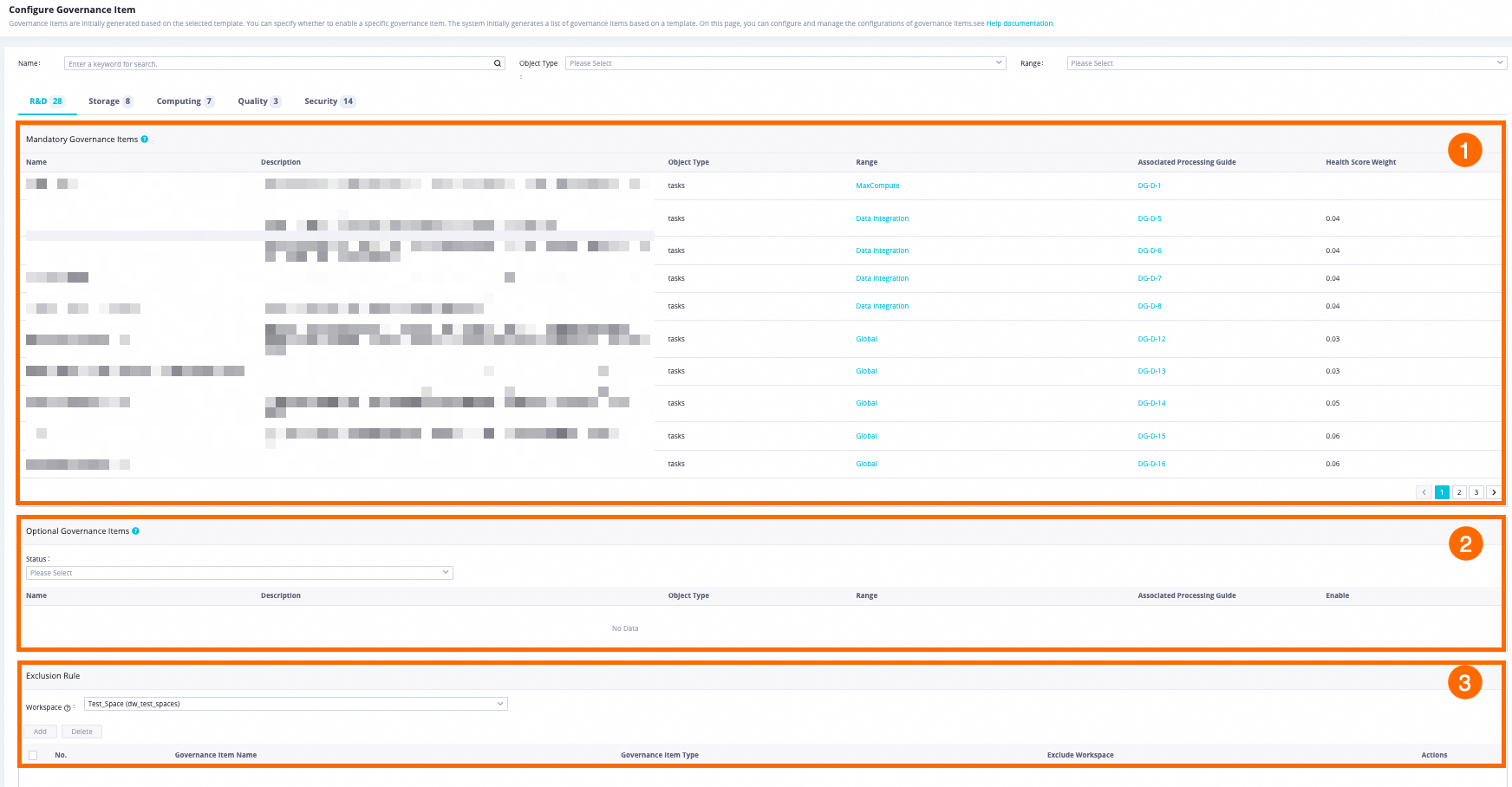Go to page 2 in pagination
Image resolution: width=1512 pixels, height=787 pixels.
1459,492
